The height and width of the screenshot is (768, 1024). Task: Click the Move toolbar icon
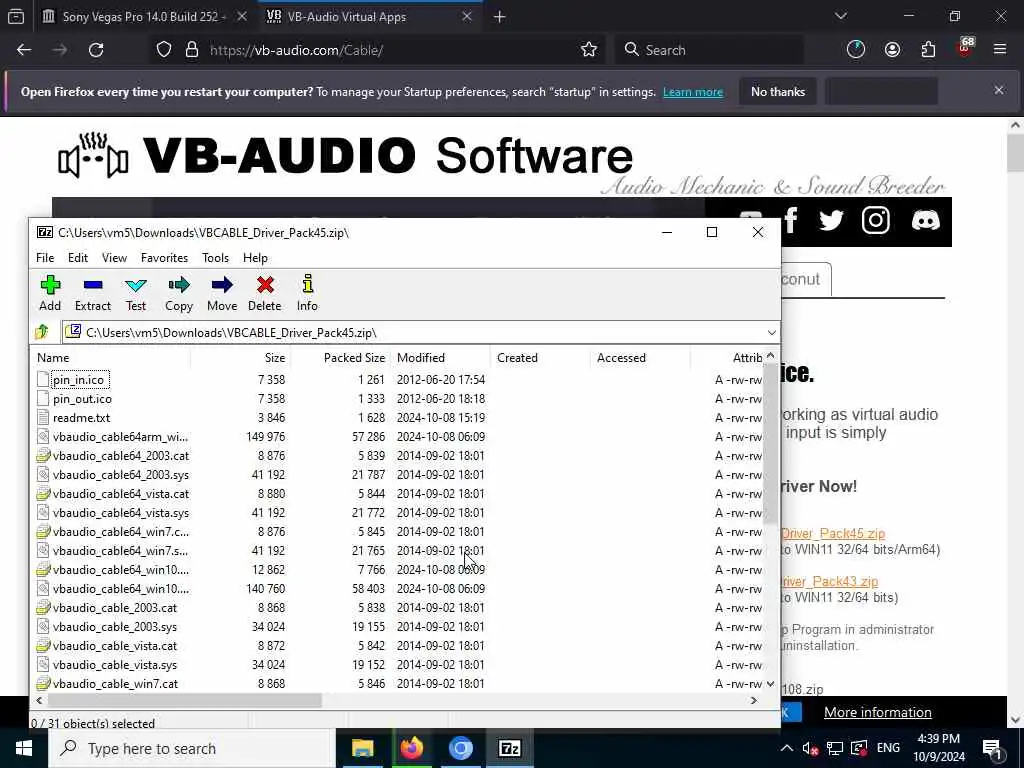pyautogui.click(x=222, y=293)
